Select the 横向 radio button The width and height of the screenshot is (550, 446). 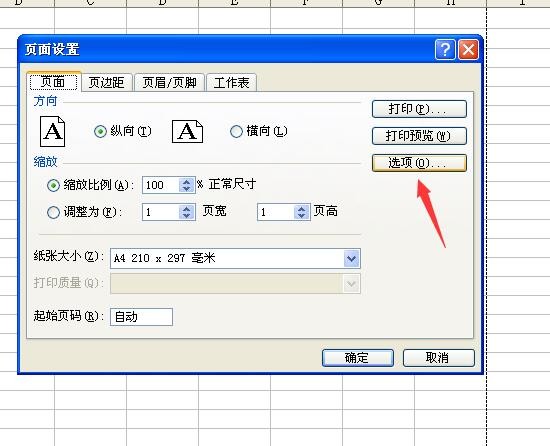point(236,131)
